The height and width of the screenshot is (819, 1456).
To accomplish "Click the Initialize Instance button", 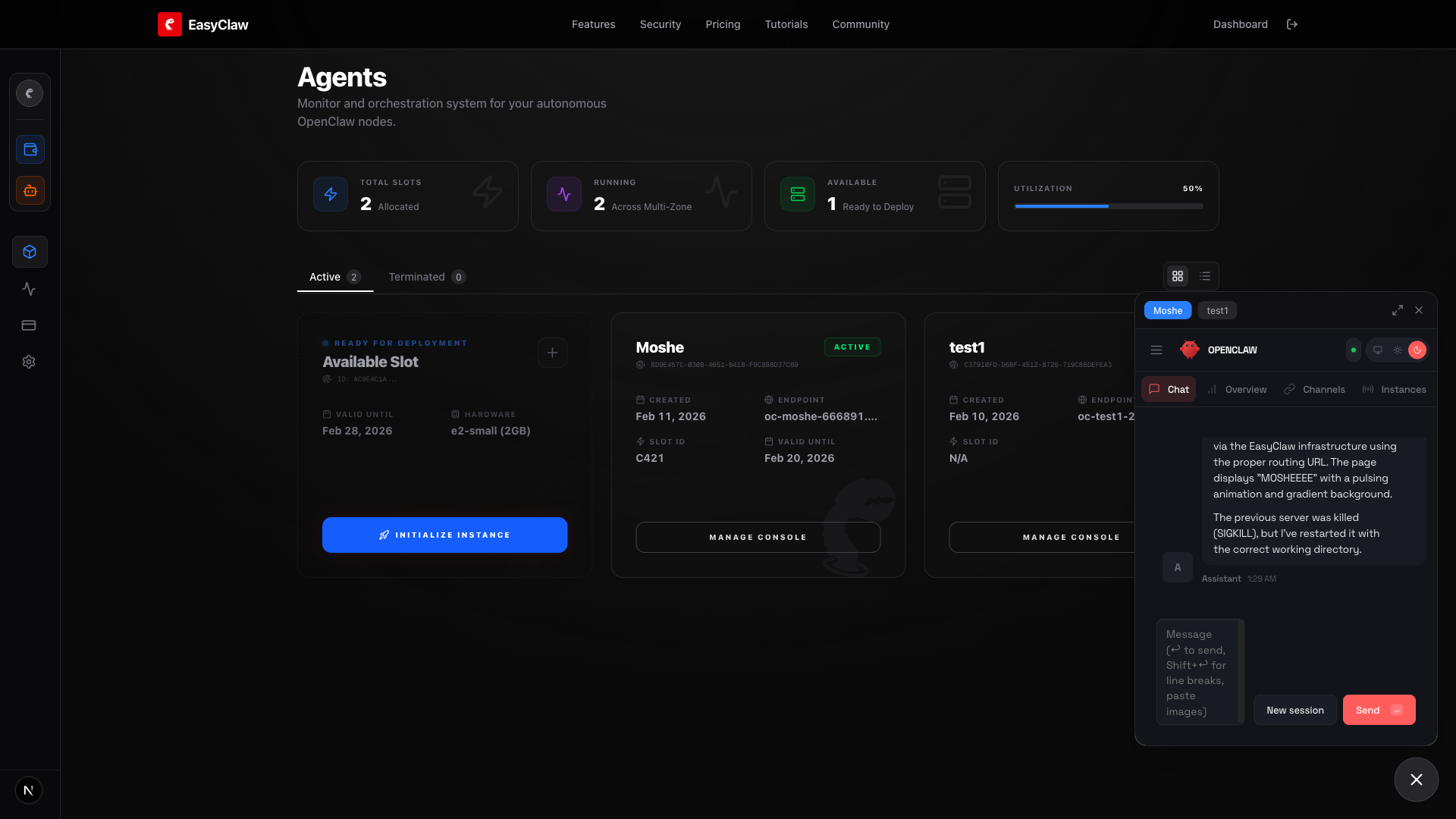I will [444, 535].
